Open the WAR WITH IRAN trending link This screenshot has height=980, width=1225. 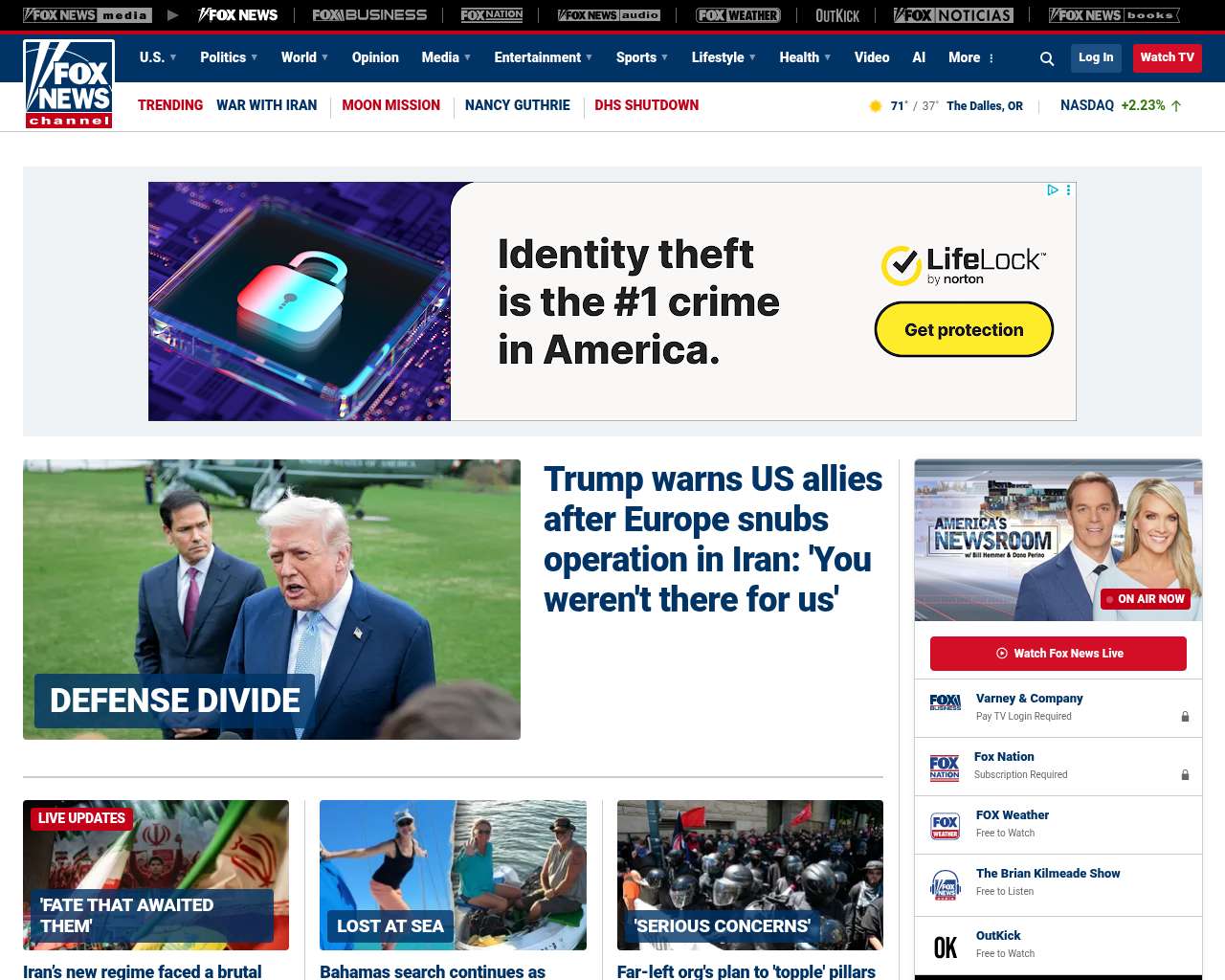point(266,105)
